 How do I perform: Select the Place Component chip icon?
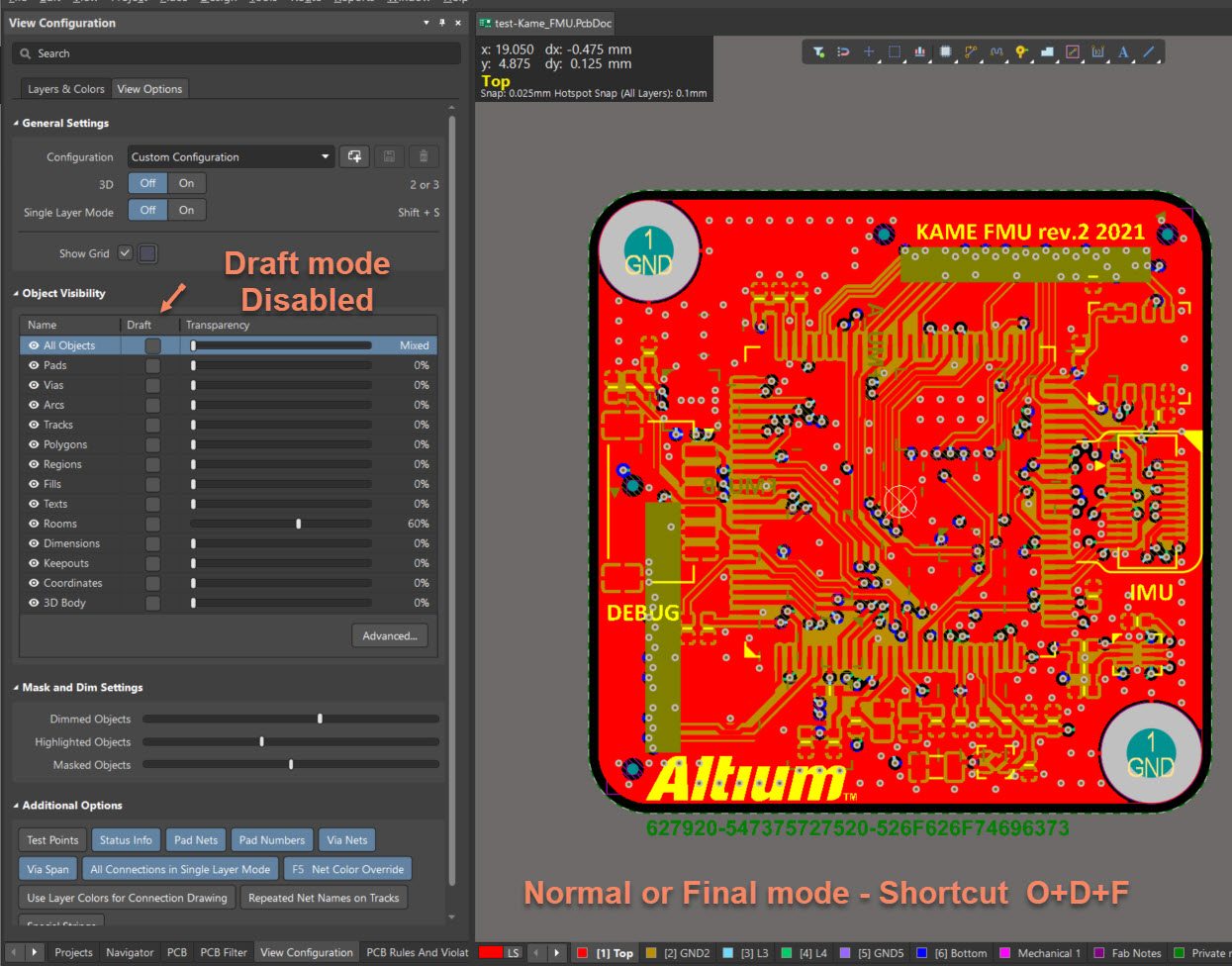pyautogui.click(x=945, y=52)
